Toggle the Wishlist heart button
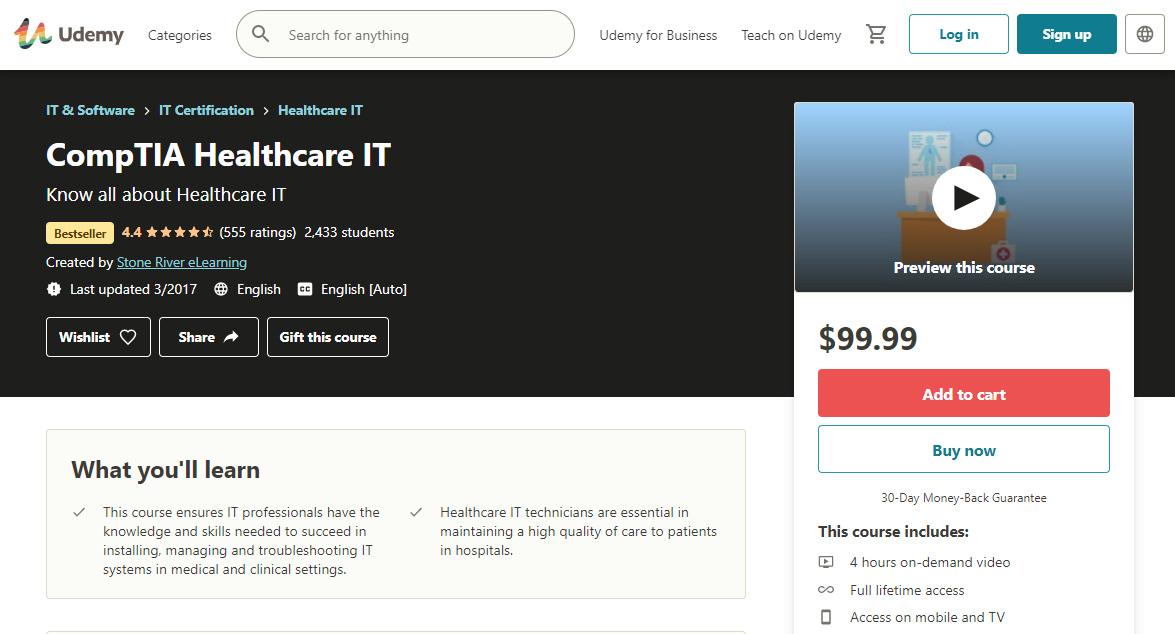 click(x=98, y=337)
